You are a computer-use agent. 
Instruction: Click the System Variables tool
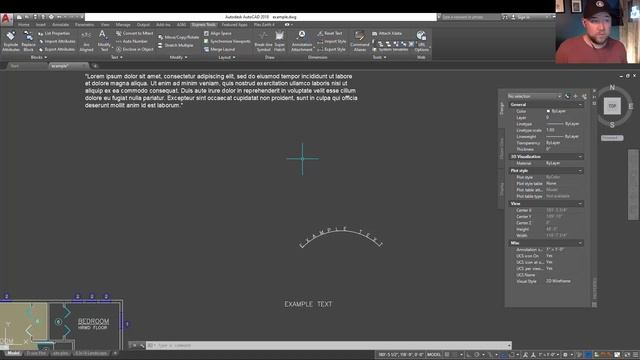[x=390, y=49]
